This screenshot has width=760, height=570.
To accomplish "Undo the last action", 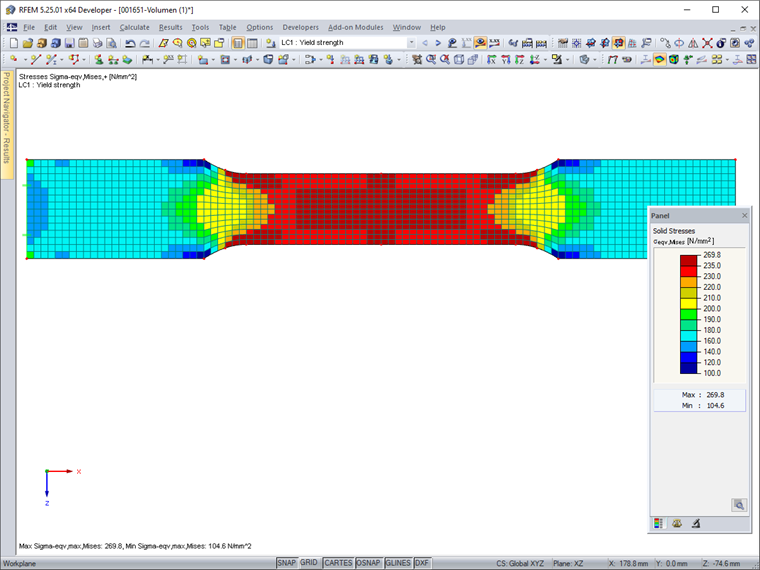I will coord(130,43).
